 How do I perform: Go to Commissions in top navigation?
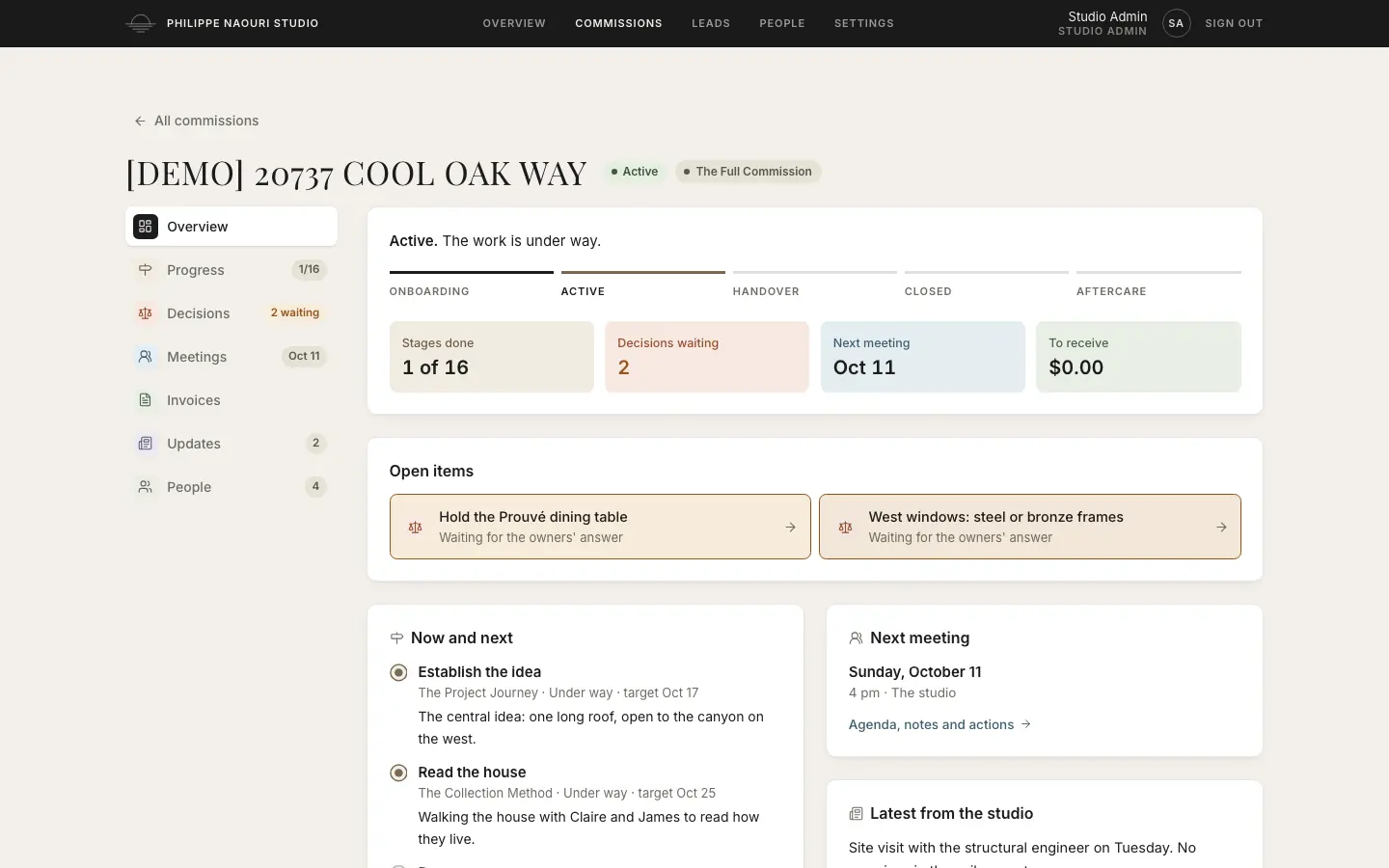618,23
